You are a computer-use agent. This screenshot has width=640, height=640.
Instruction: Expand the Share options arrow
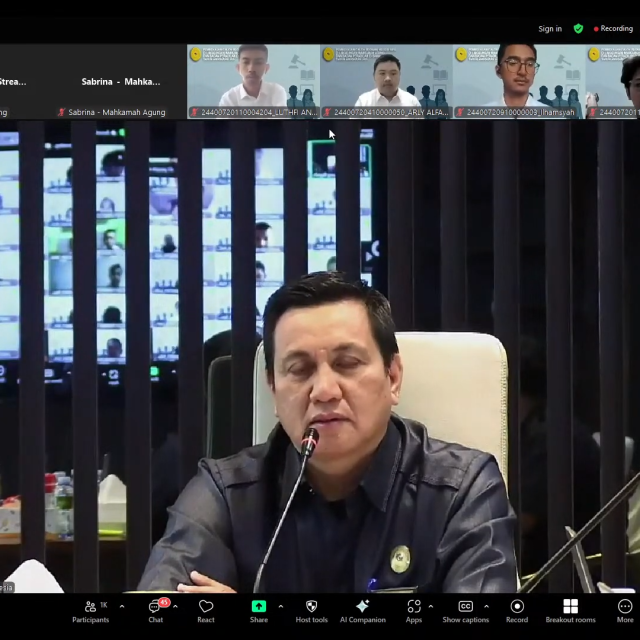(280, 606)
